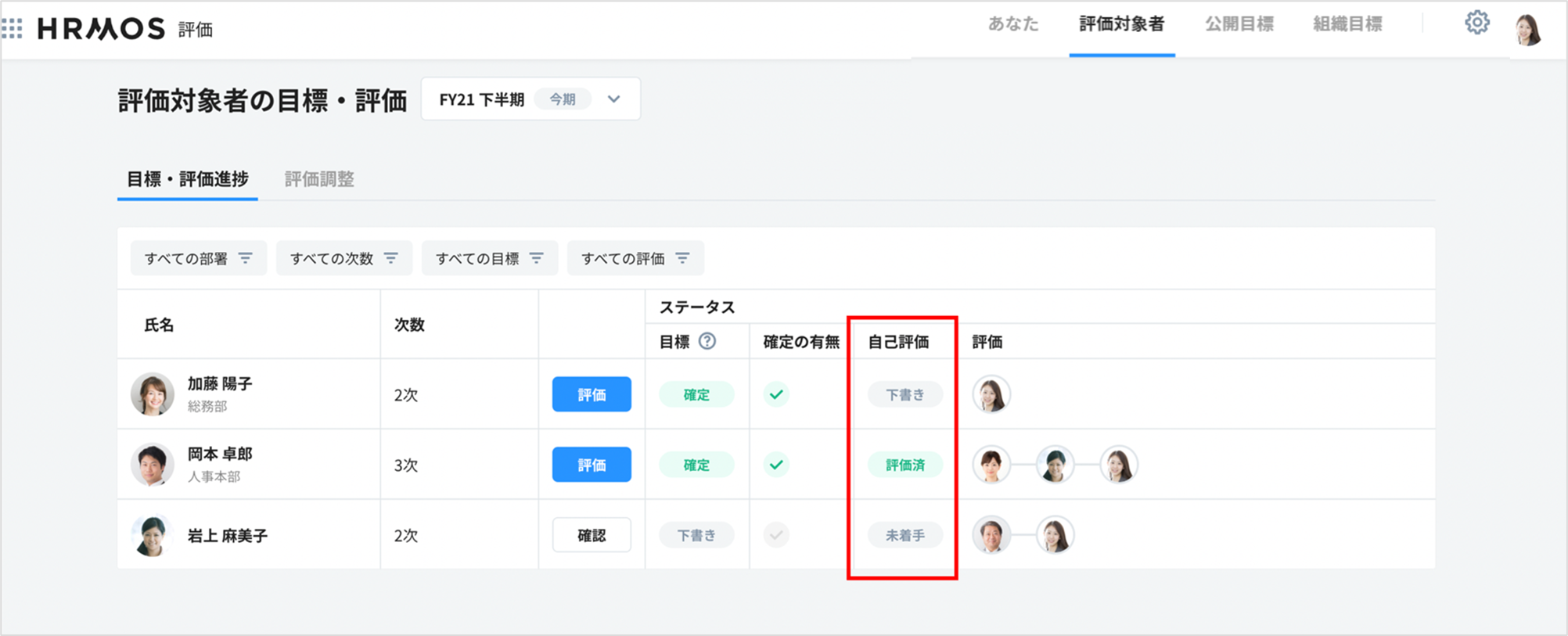Click 加藤 陽子's profile photo
The image size is (1568, 636).
coord(153,394)
